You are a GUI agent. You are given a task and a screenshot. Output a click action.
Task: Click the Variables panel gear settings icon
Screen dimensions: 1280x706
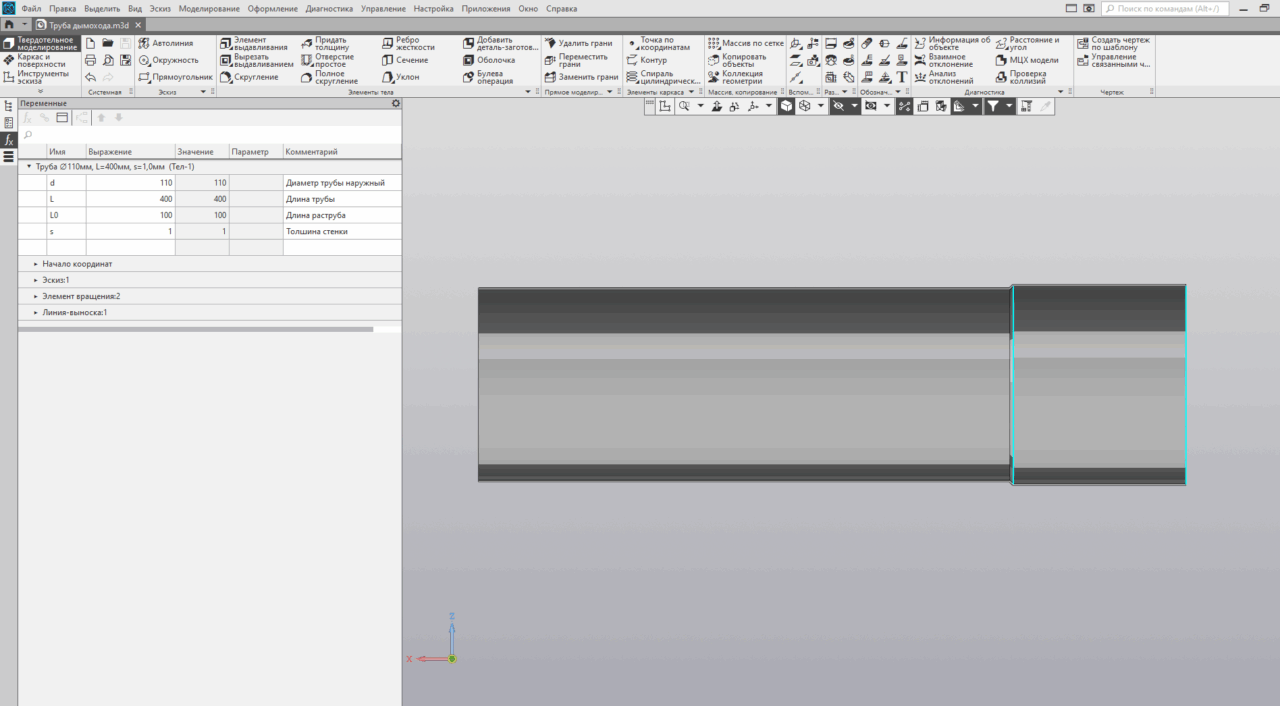click(395, 103)
